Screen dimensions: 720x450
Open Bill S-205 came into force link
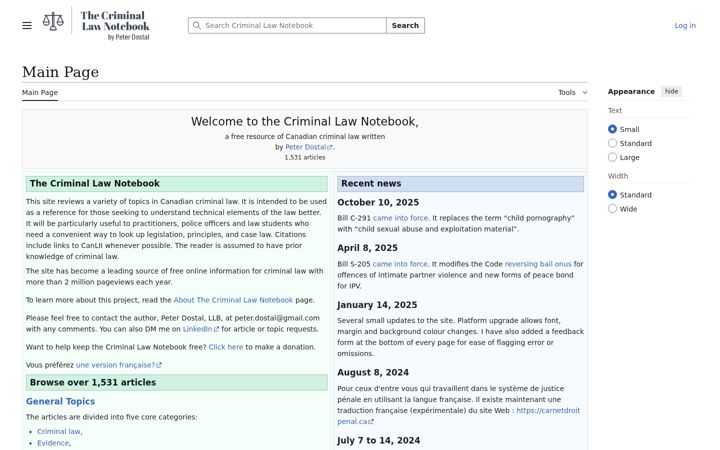pos(400,264)
